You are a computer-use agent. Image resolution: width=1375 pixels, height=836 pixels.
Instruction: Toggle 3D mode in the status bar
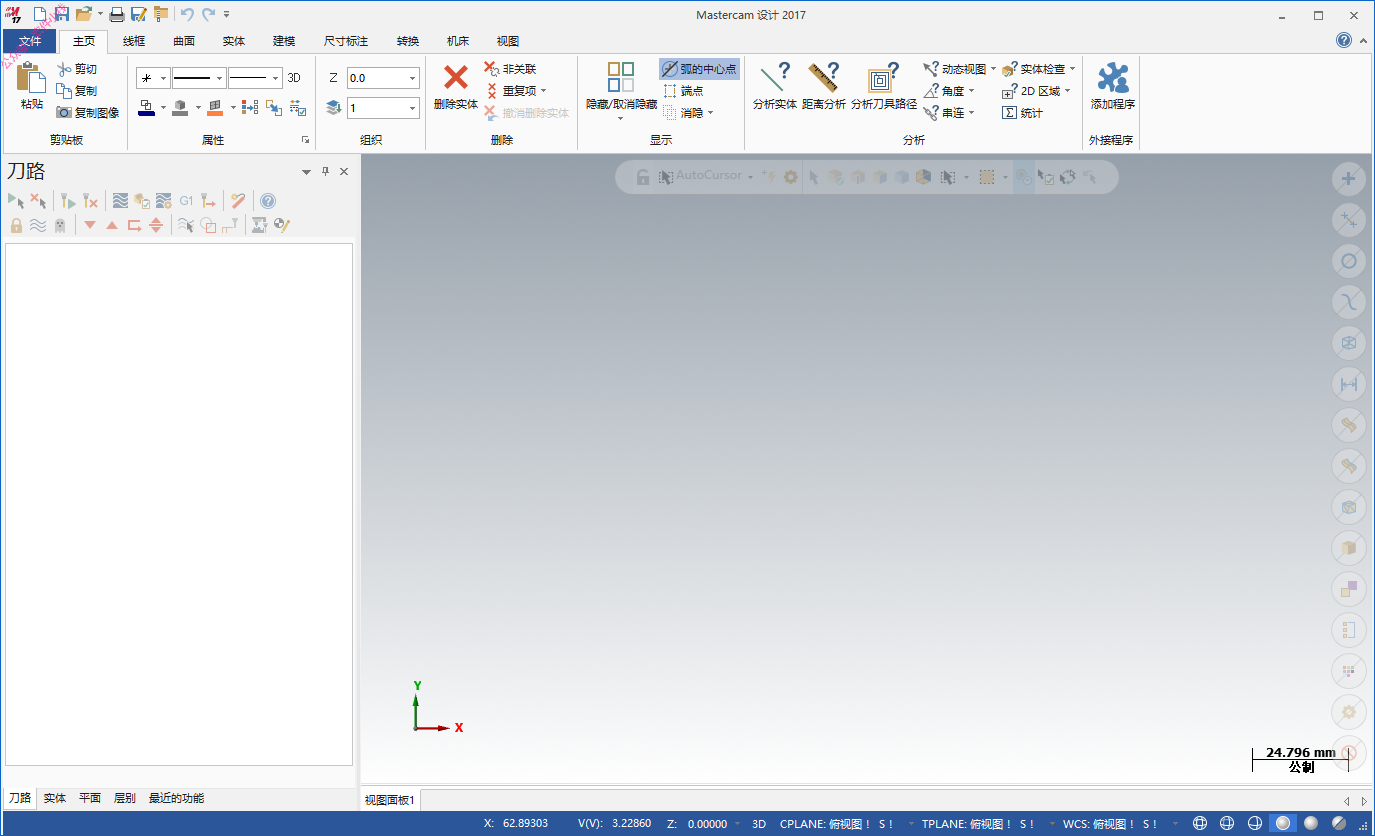[x=759, y=824]
